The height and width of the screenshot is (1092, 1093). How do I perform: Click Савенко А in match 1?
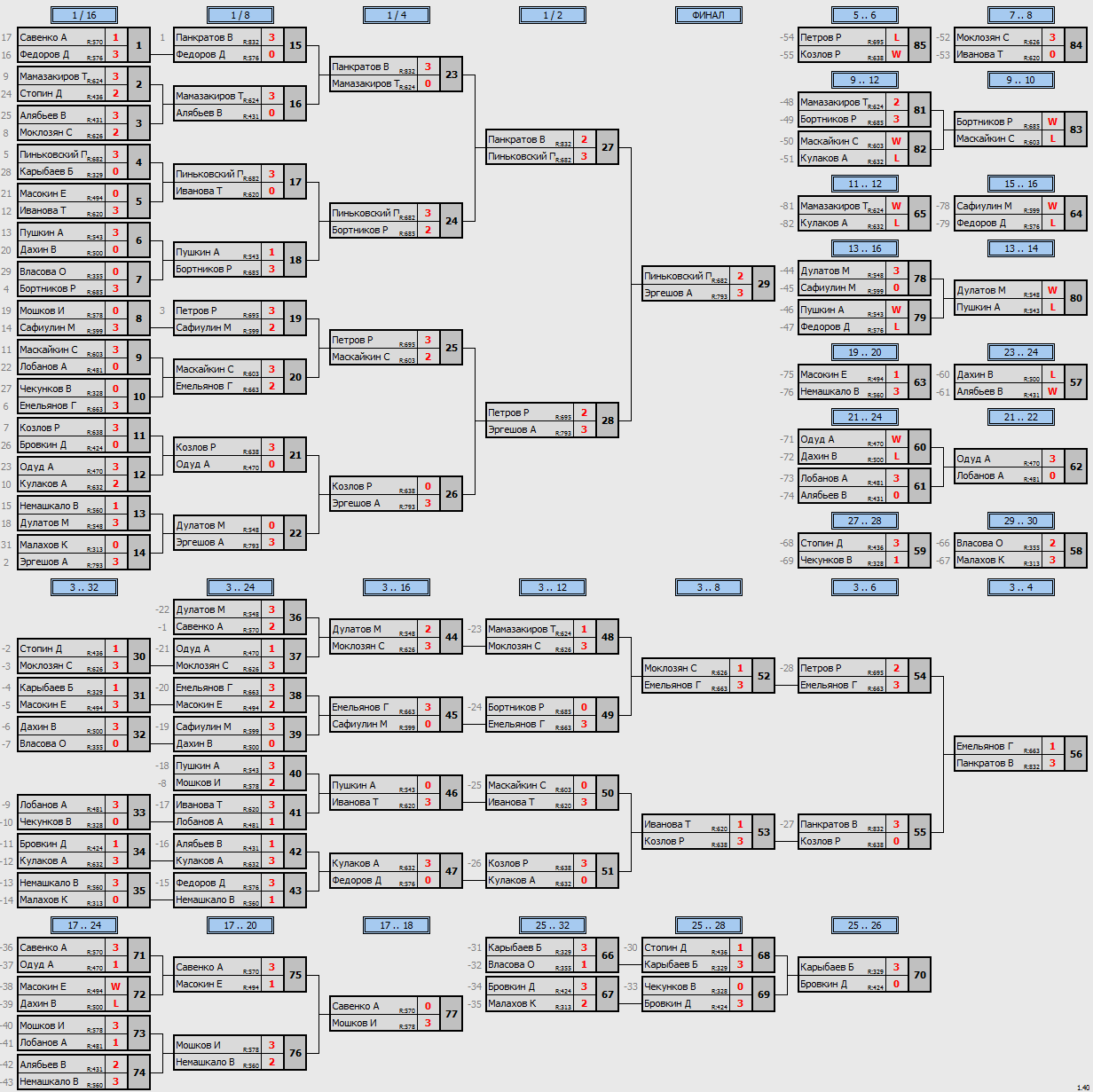click(43, 37)
